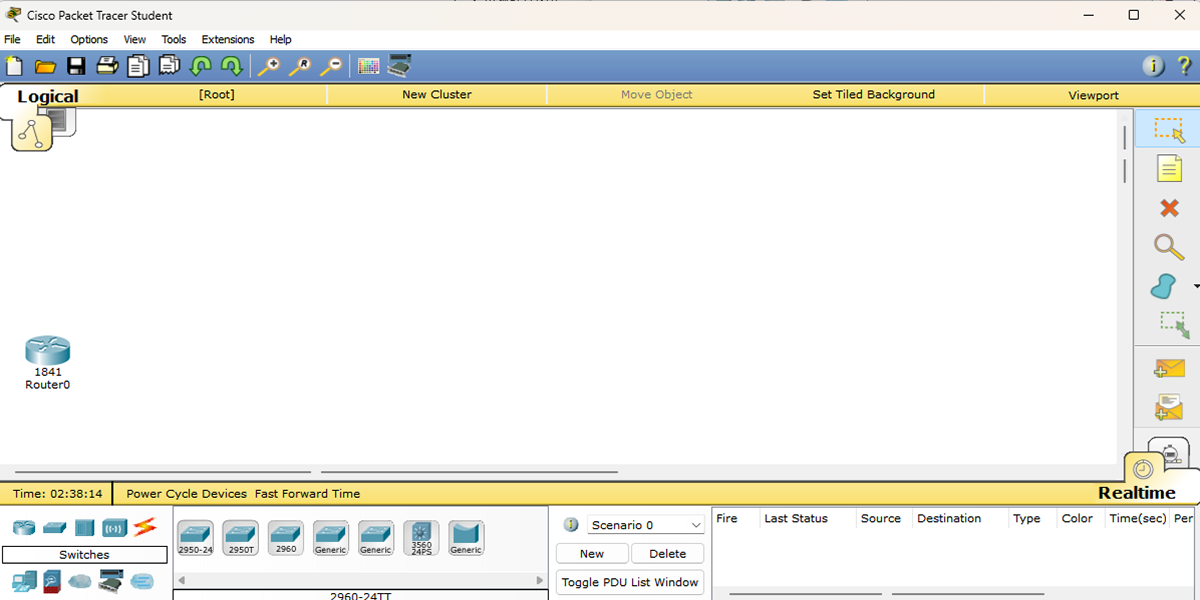Open the Custom Devices Dialog icon
The image size is (1200, 600).
[400, 66]
